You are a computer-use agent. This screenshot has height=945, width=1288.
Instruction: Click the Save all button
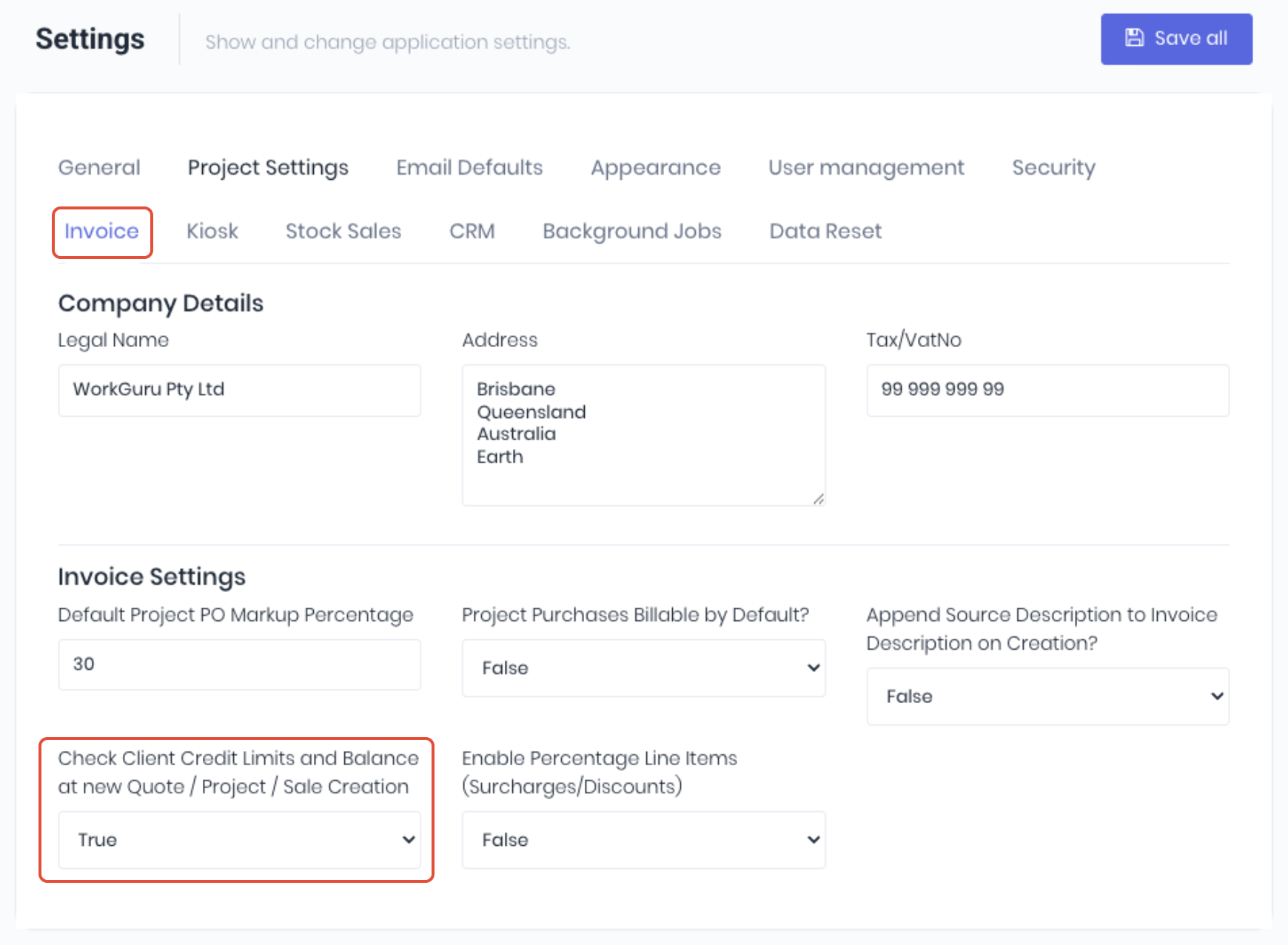tap(1175, 39)
